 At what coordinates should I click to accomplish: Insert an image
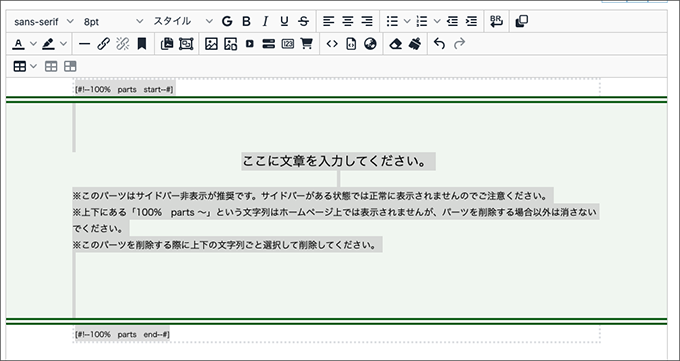click(211, 44)
